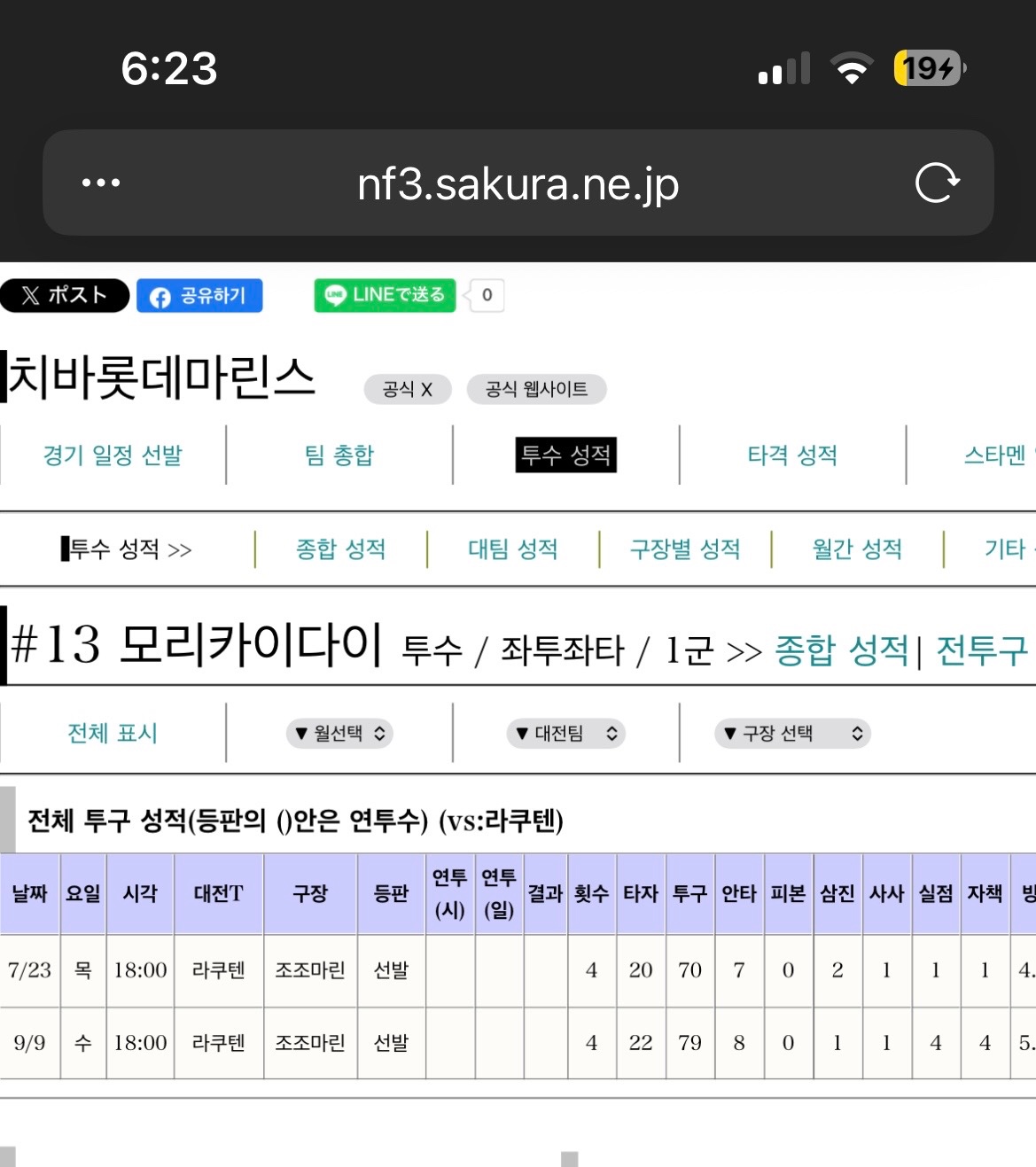Click pitch count 70 cell
1036x1167 pixels.
pyautogui.click(x=689, y=970)
